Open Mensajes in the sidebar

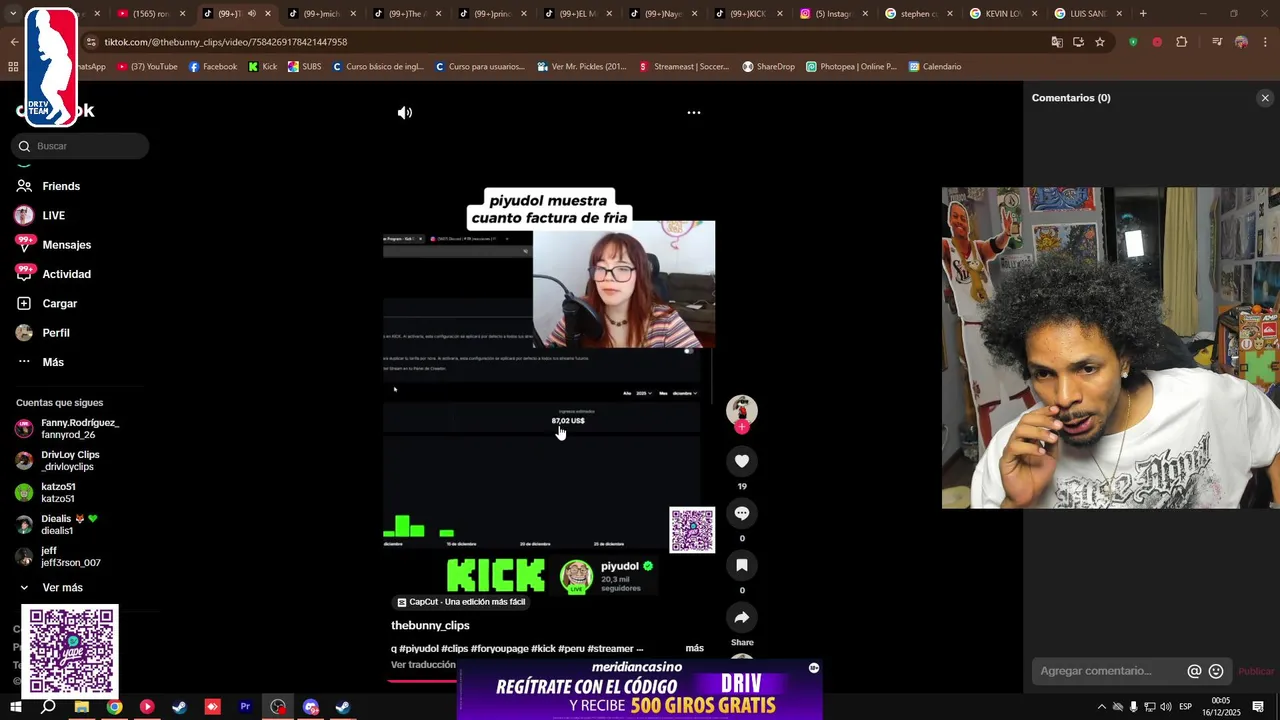[53, 245]
